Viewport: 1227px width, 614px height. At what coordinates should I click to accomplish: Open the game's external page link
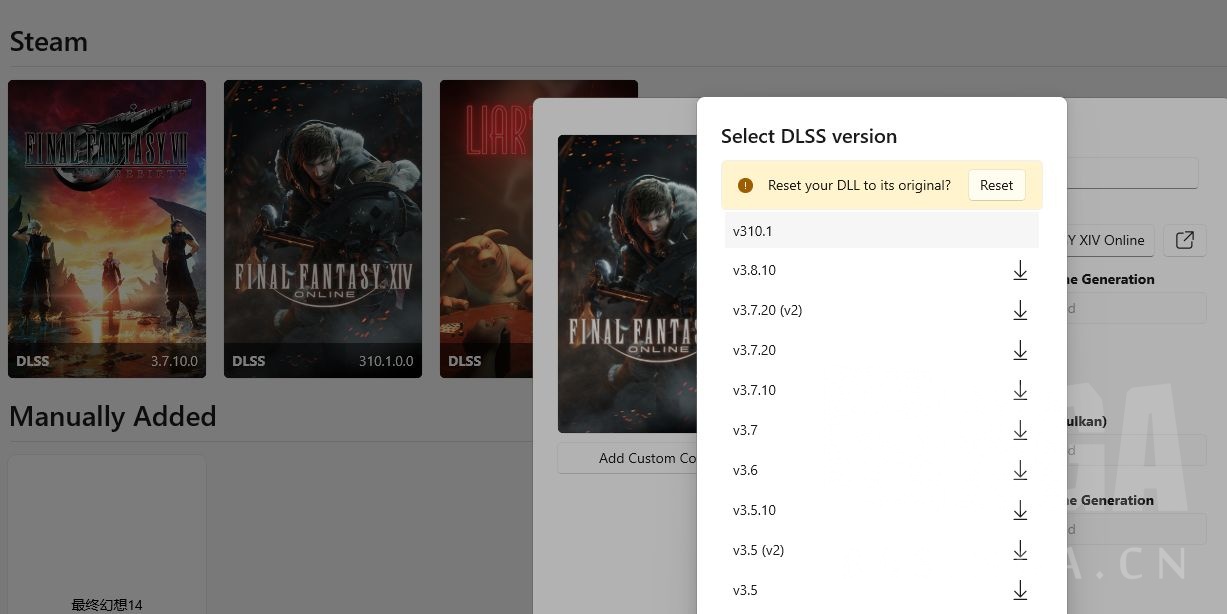tap(1184, 240)
